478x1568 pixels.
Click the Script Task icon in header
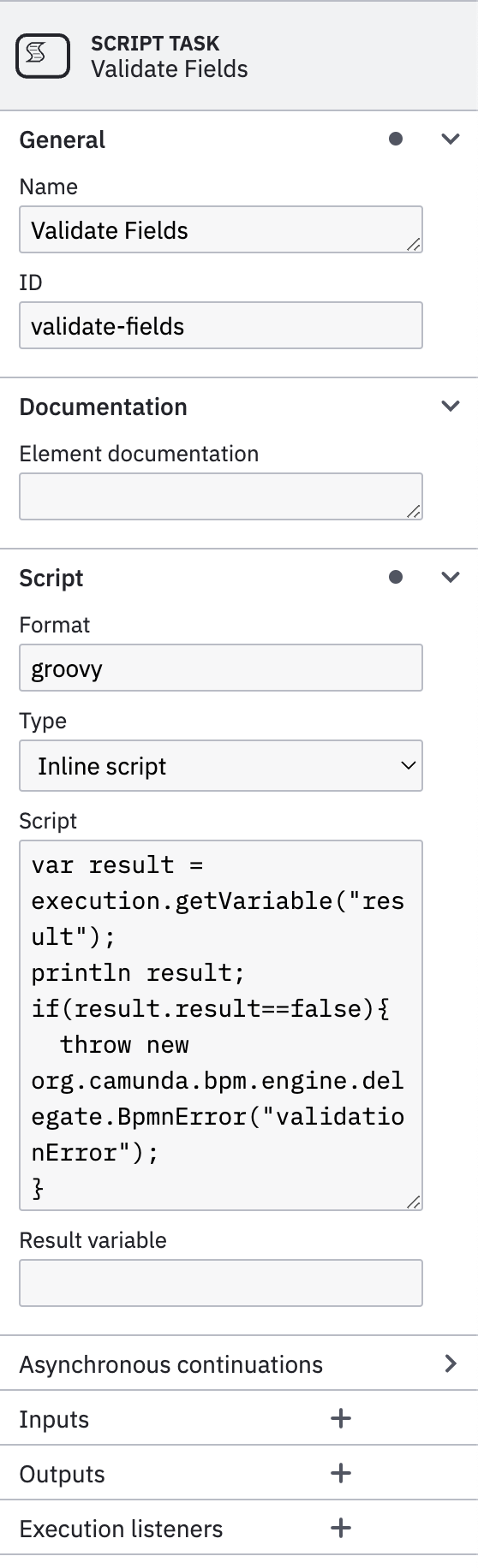43,56
